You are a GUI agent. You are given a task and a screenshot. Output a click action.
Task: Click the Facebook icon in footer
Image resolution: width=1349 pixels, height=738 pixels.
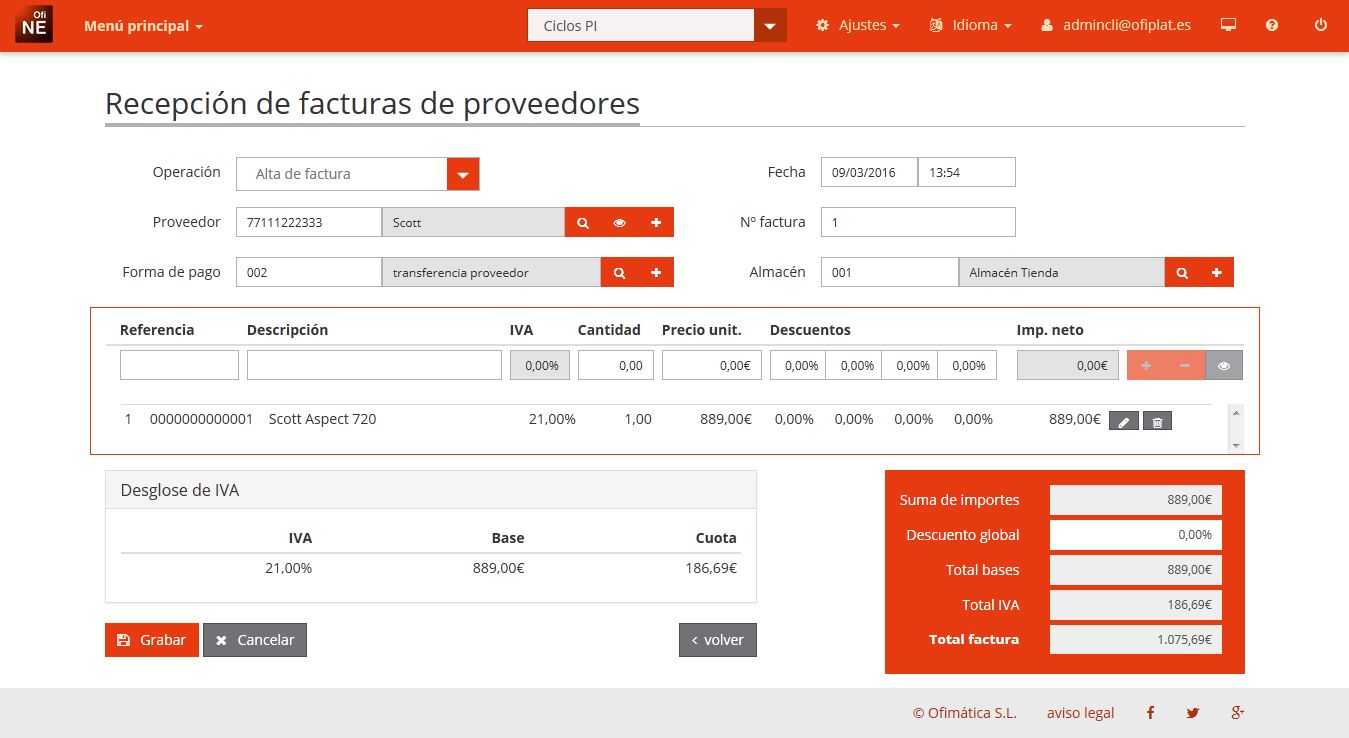coord(1151,713)
